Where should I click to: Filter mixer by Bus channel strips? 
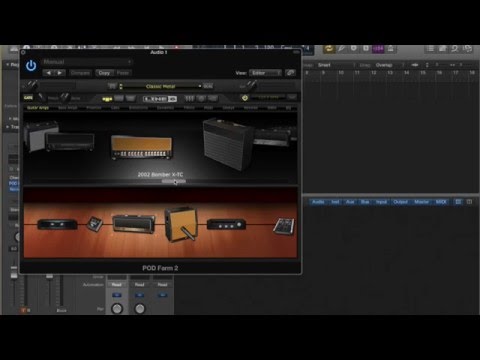[365, 202]
